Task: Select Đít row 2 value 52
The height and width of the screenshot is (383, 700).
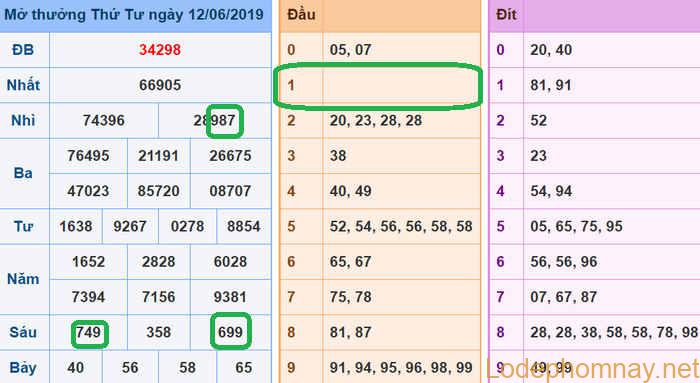Action: pyautogui.click(x=538, y=120)
